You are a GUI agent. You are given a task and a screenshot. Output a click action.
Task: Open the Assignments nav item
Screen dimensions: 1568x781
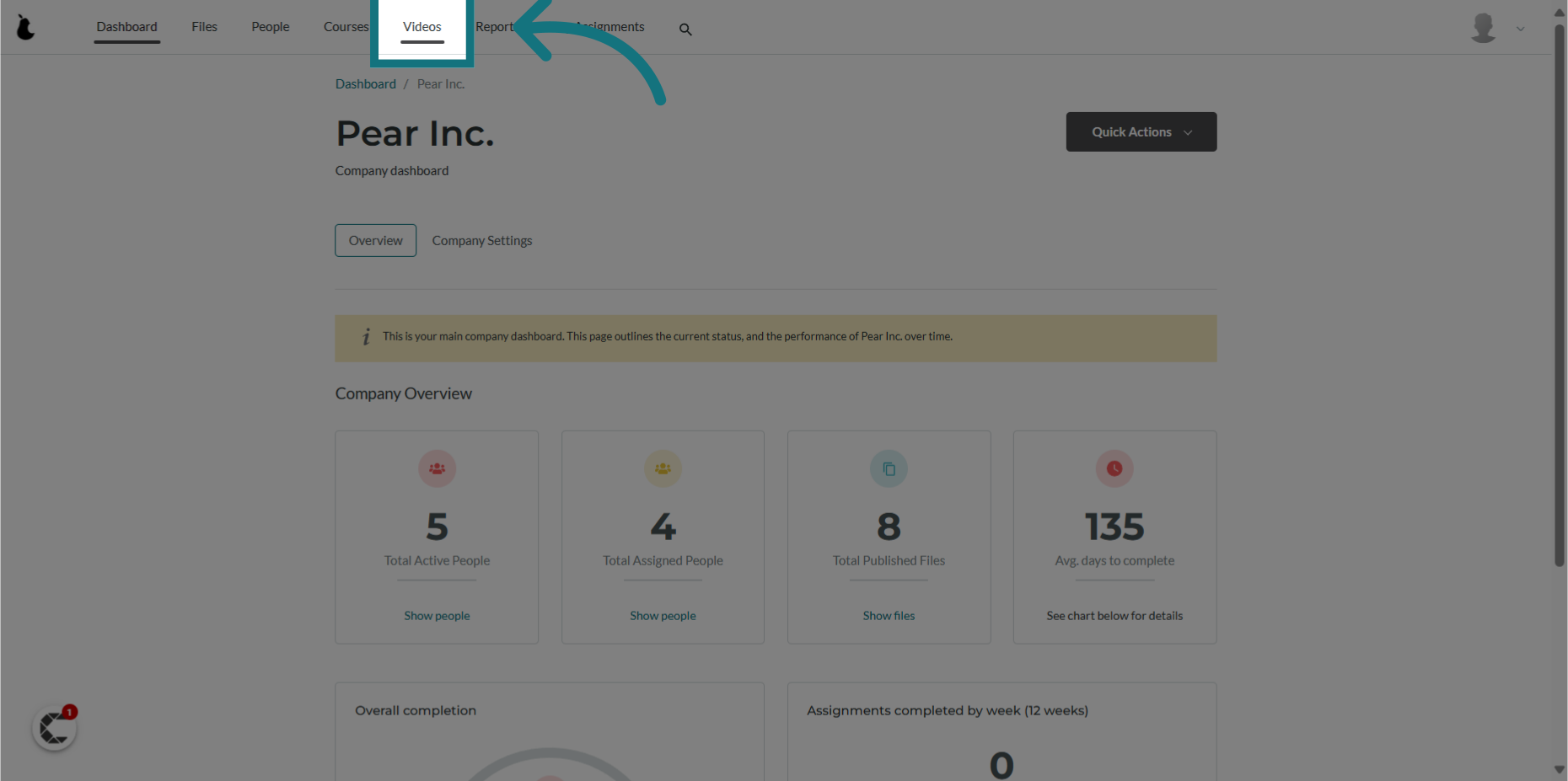pyautogui.click(x=610, y=27)
